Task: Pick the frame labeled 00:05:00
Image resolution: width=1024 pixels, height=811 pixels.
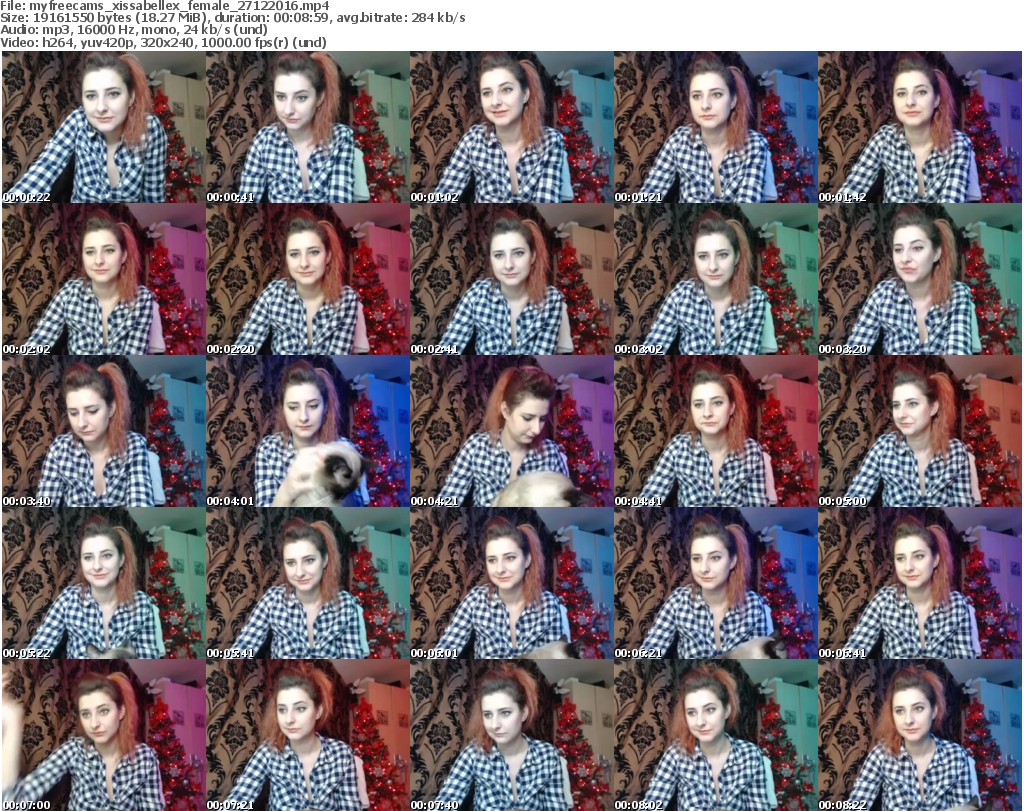Action: coord(919,432)
